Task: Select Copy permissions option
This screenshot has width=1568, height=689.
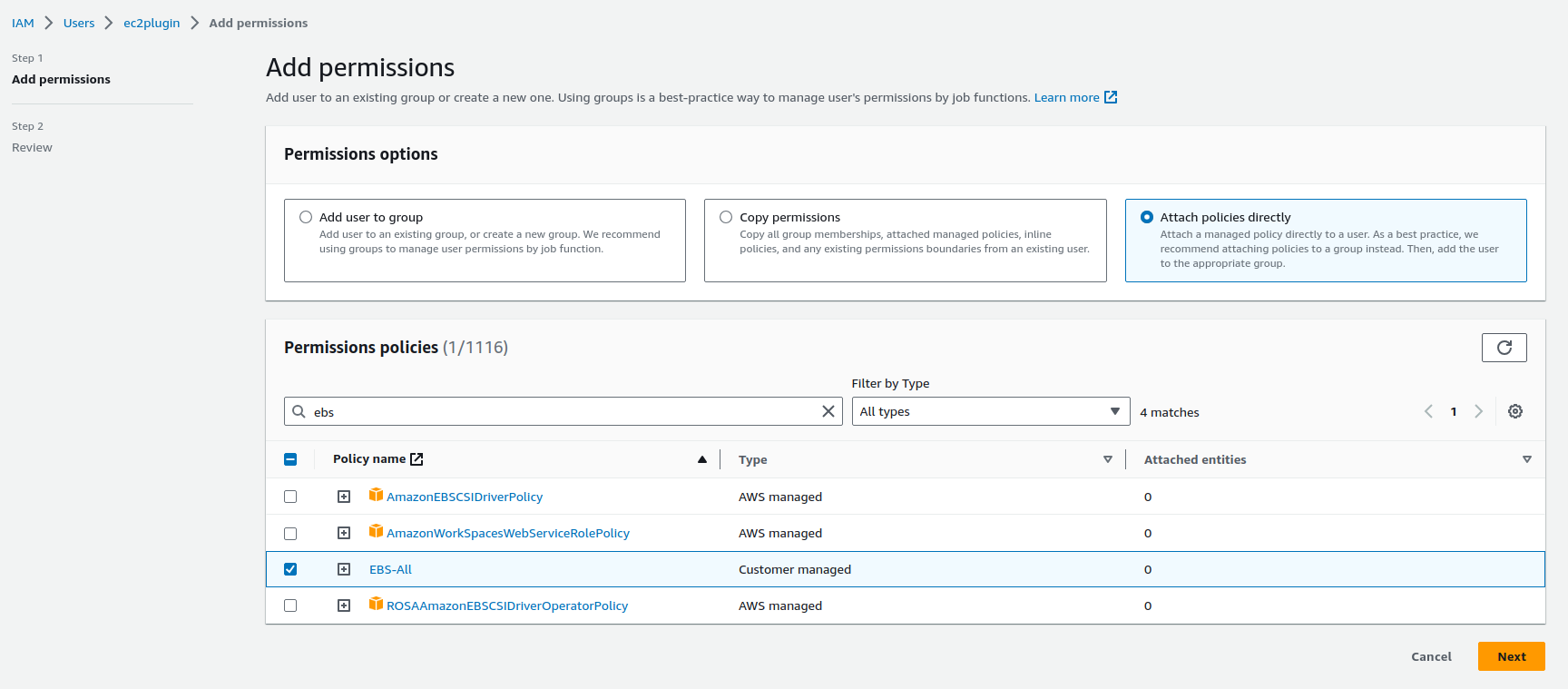Action: 726,217
